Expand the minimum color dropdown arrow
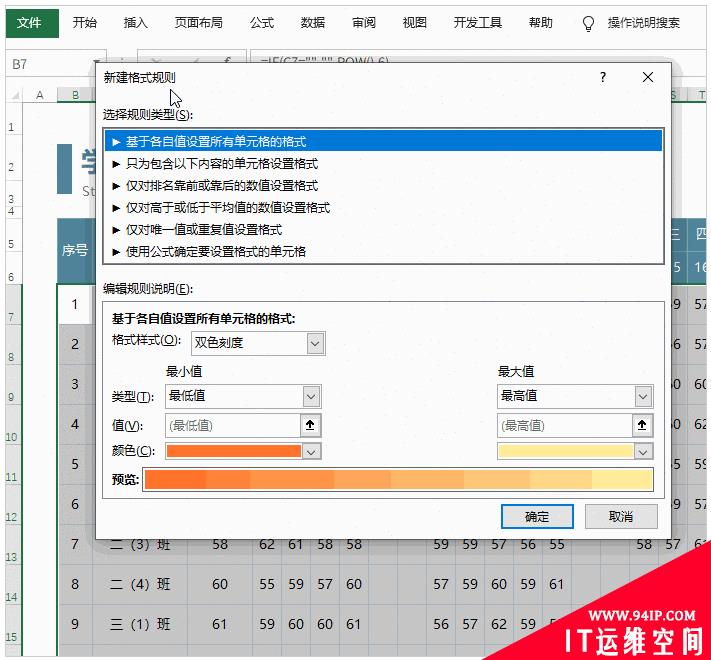The height and width of the screenshot is (660, 711). (312, 451)
